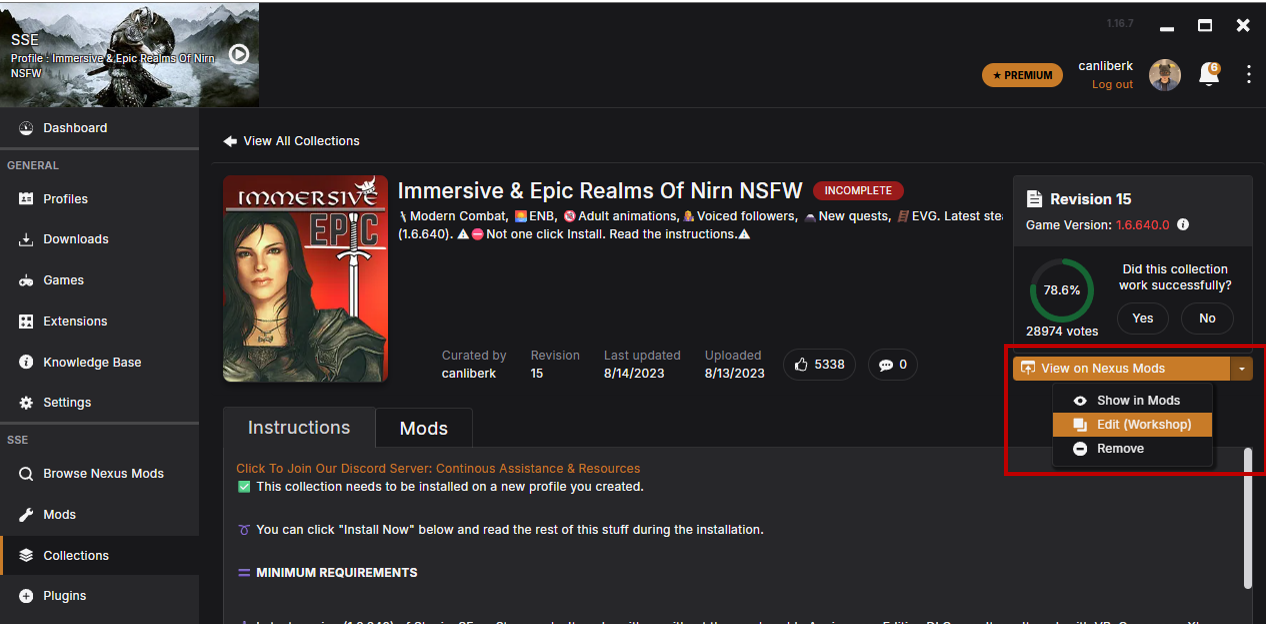This screenshot has height=624, width=1266.
Task: Open the Discord server join link
Action: pos(437,468)
